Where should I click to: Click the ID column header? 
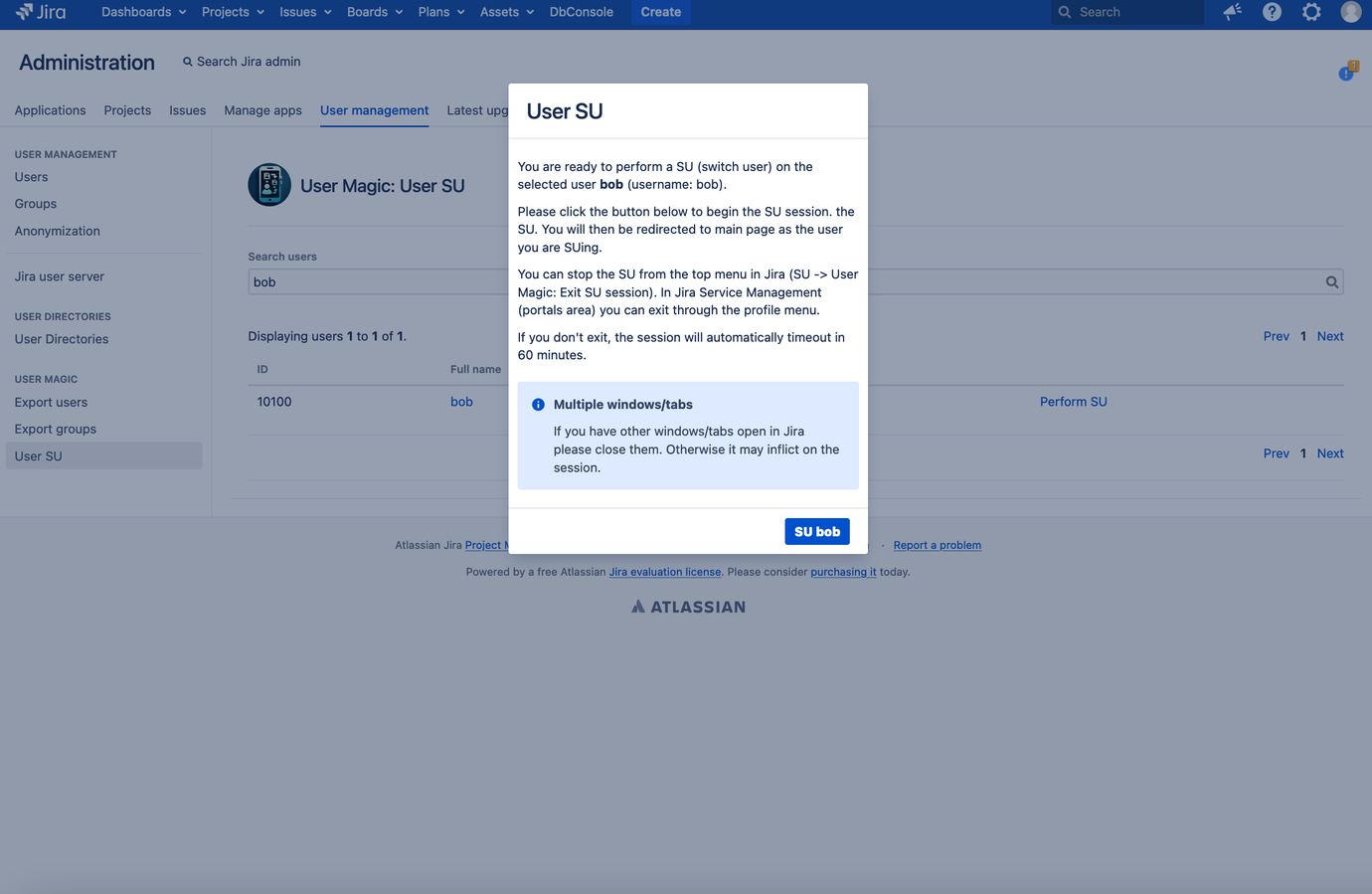[262, 369]
